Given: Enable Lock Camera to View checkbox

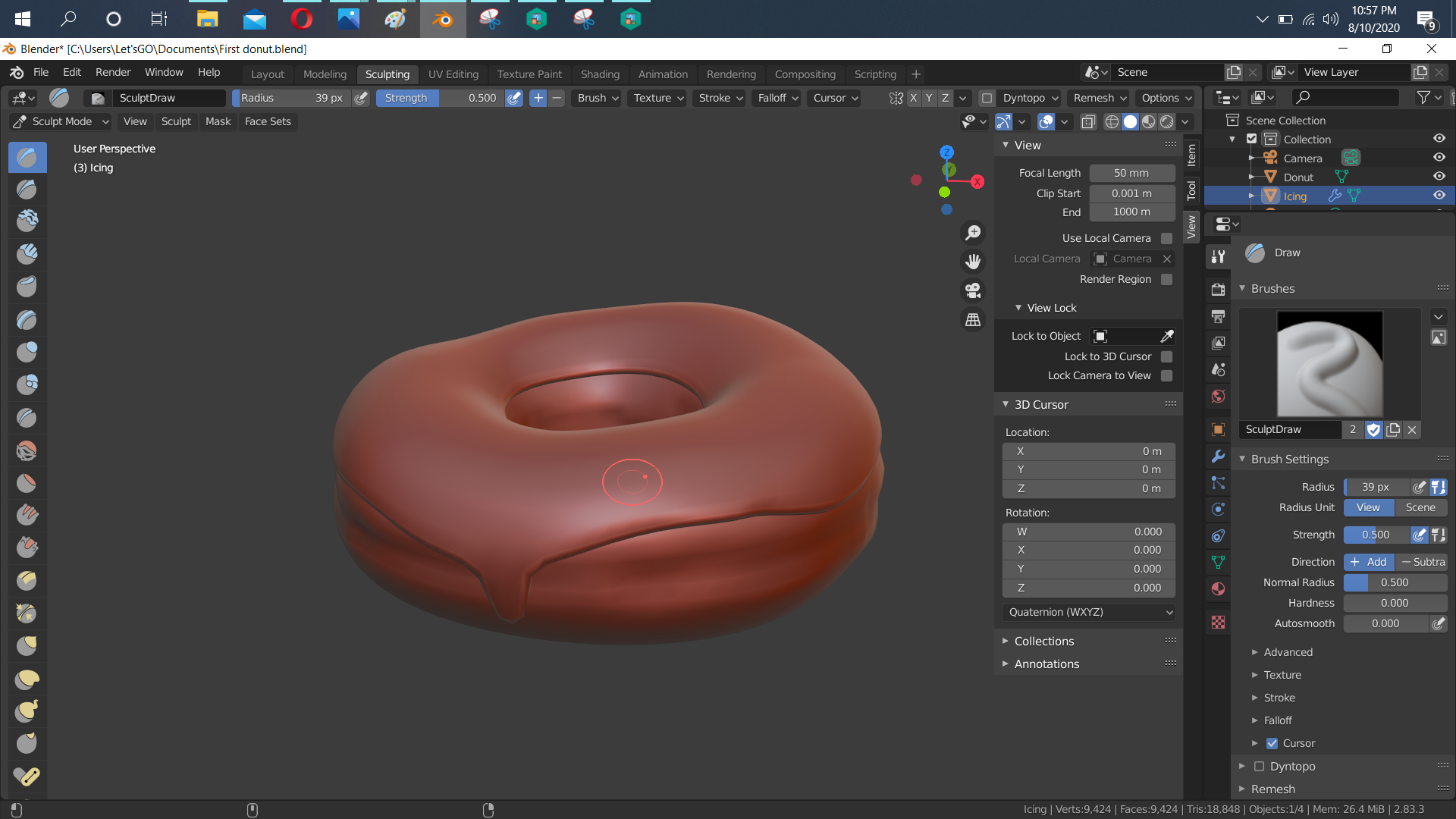Looking at the screenshot, I should (1167, 375).
